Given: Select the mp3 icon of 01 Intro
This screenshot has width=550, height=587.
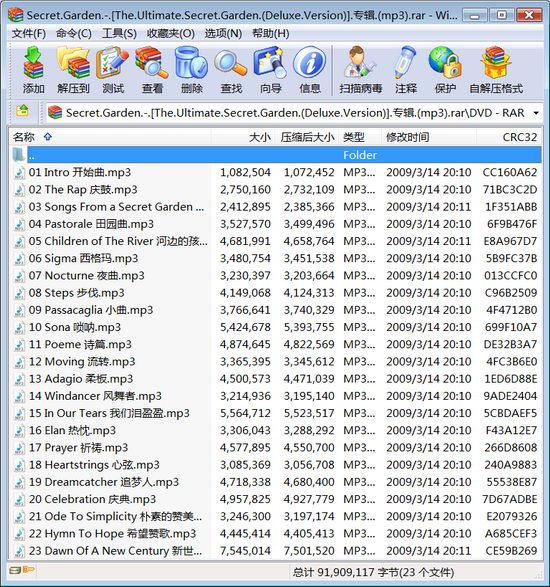Looking at the screenshot, I should click(19, 173).
